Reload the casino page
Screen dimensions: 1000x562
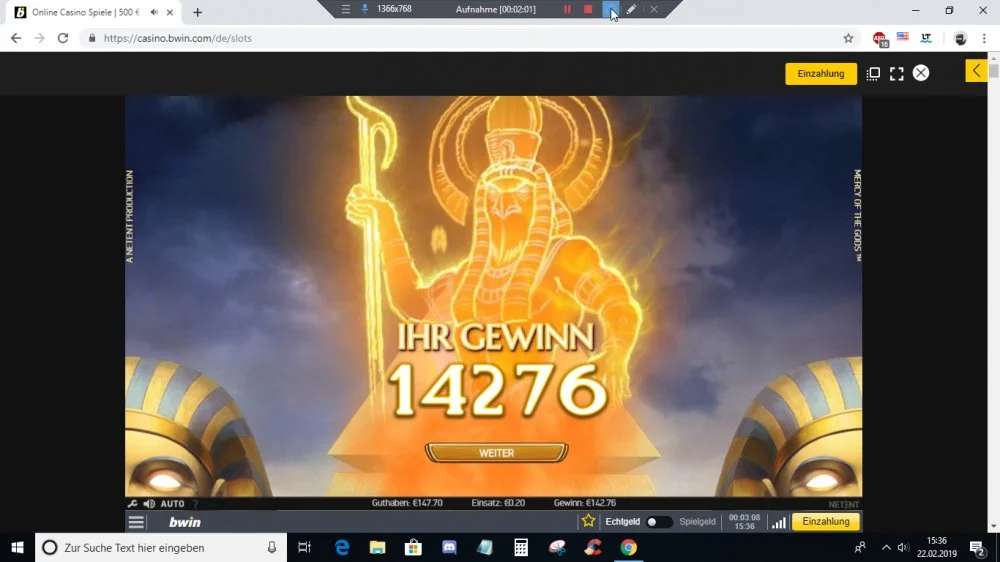(62, 38)
